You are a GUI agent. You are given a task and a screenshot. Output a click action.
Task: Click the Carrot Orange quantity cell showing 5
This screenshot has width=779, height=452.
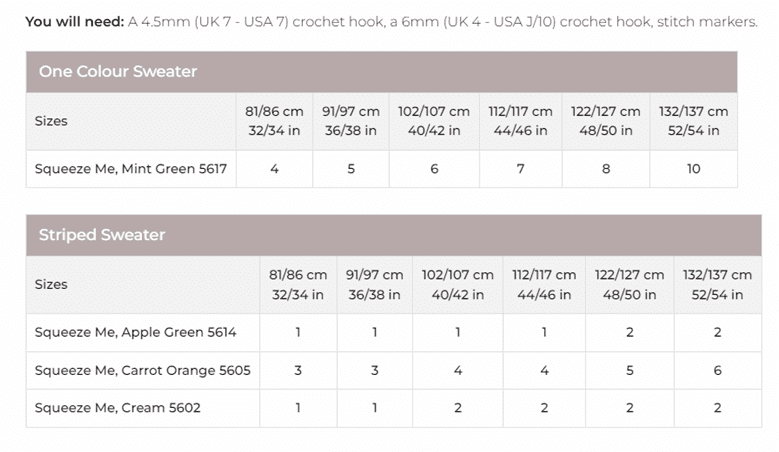click(x=629, y=370)
